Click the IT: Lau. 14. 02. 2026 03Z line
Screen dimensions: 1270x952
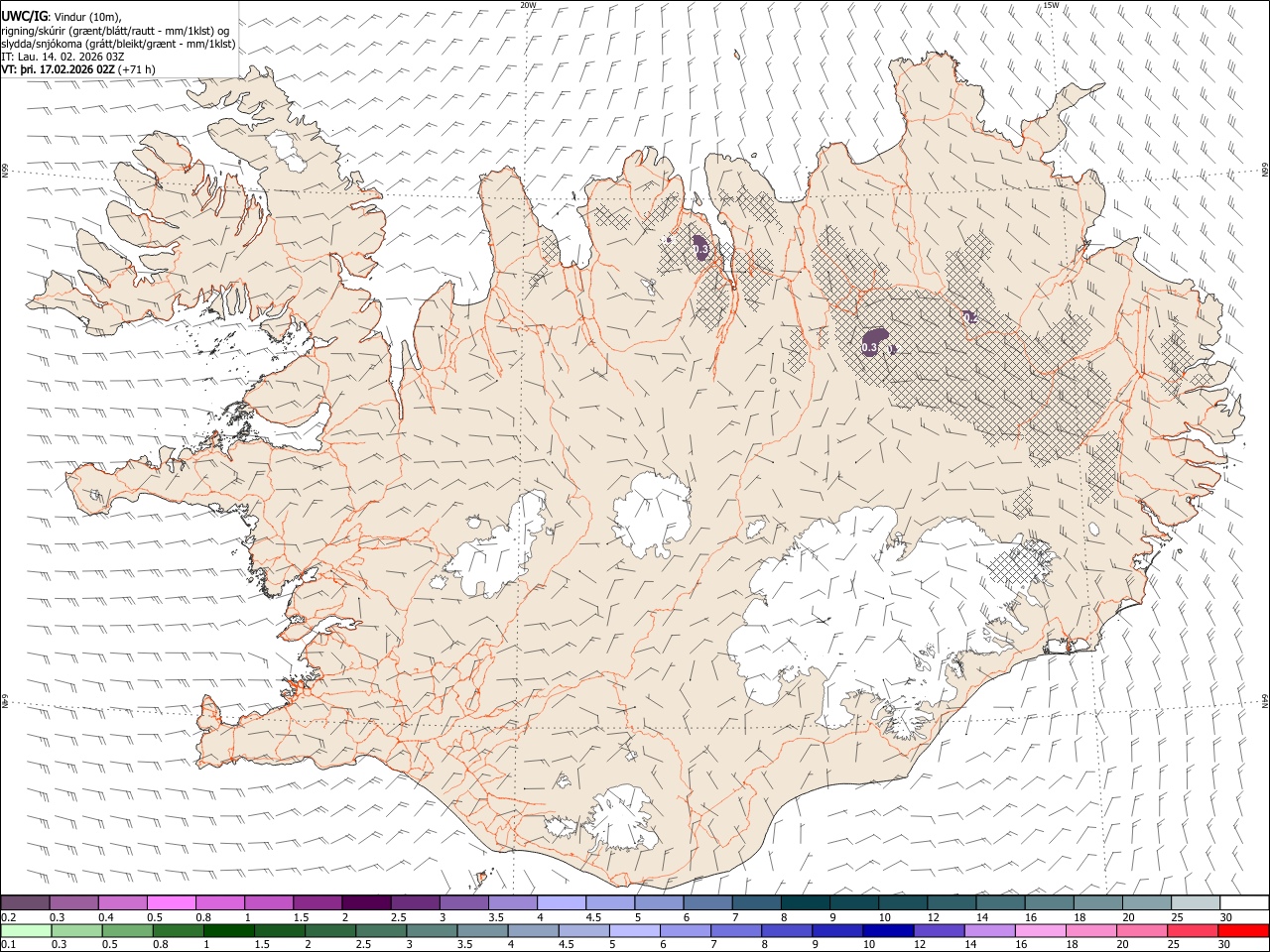point(63,57)
